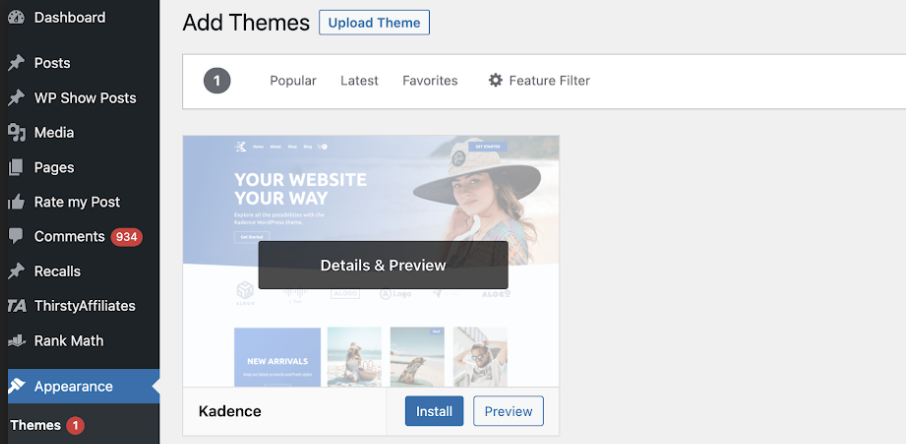Click the Dashboard gauge icon
Screen dimensions: 906x444
16,17
